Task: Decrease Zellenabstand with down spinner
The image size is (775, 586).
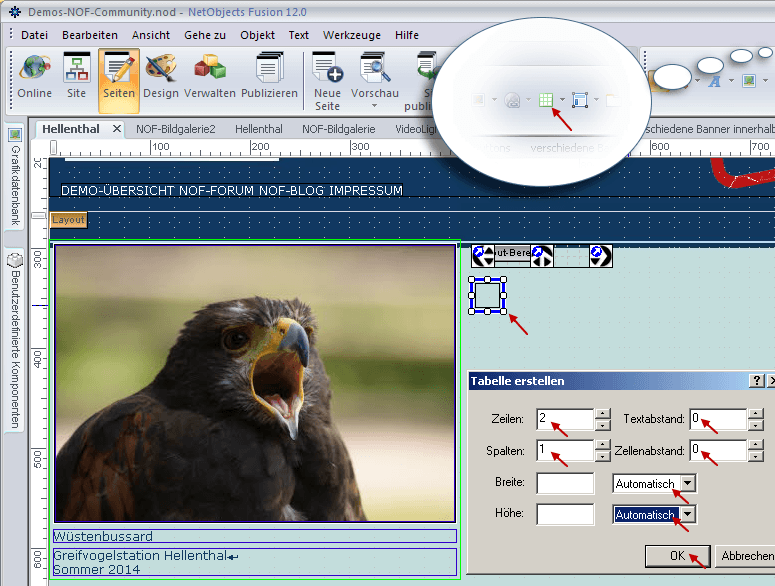Action: pos(756,456)
